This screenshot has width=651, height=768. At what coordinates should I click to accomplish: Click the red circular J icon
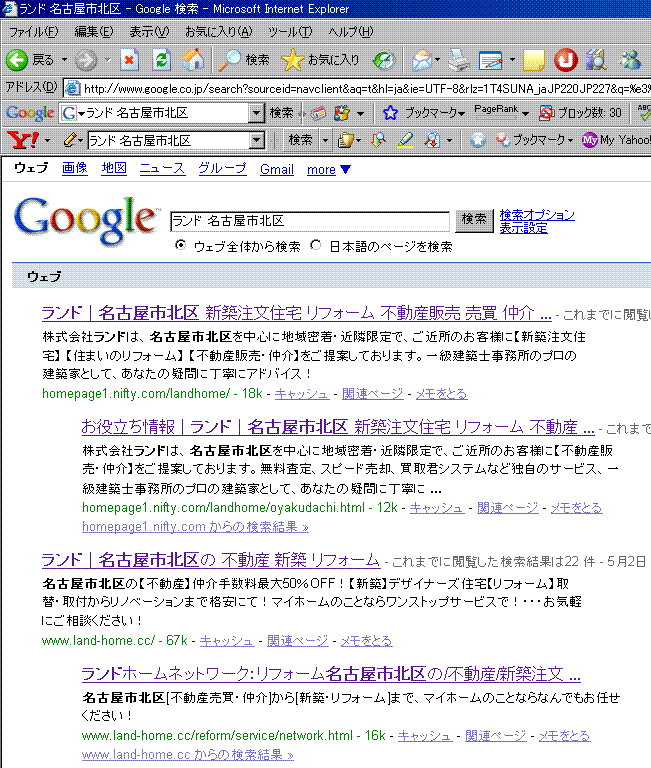(566, 60)
